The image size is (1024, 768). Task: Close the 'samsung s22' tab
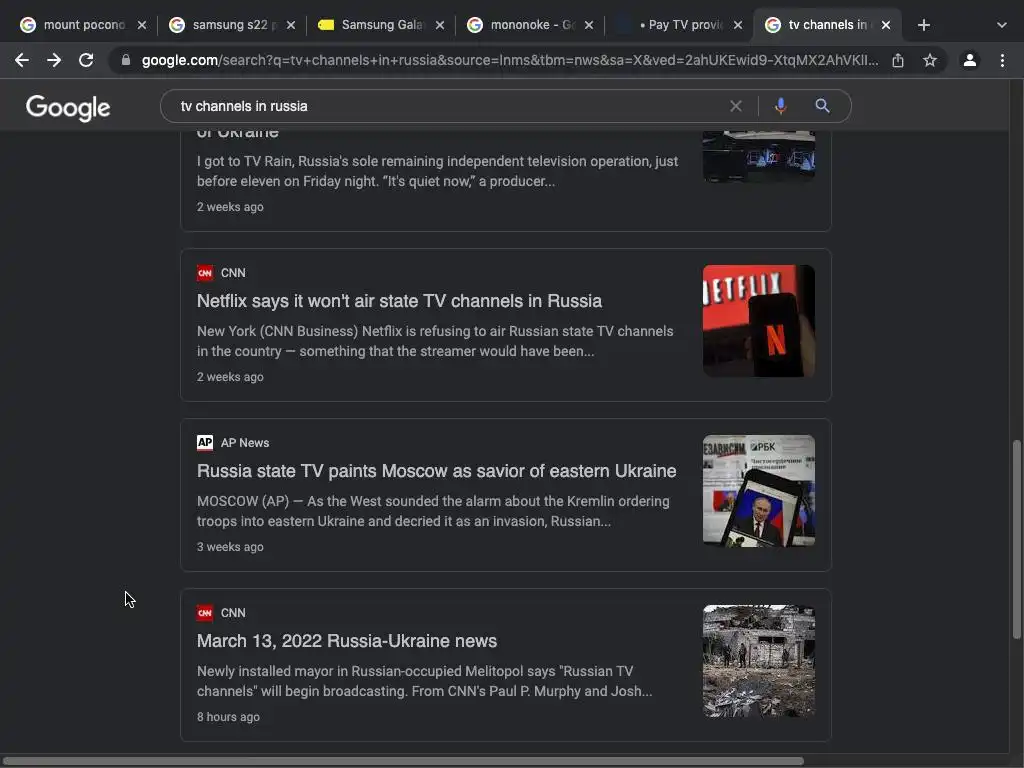291,25
